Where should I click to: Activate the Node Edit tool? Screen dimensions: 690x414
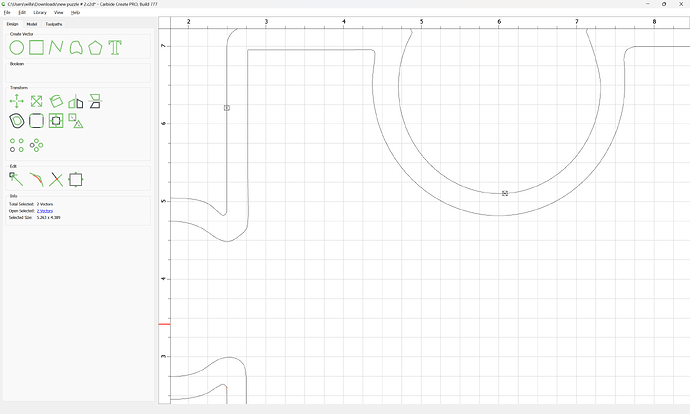17,179
